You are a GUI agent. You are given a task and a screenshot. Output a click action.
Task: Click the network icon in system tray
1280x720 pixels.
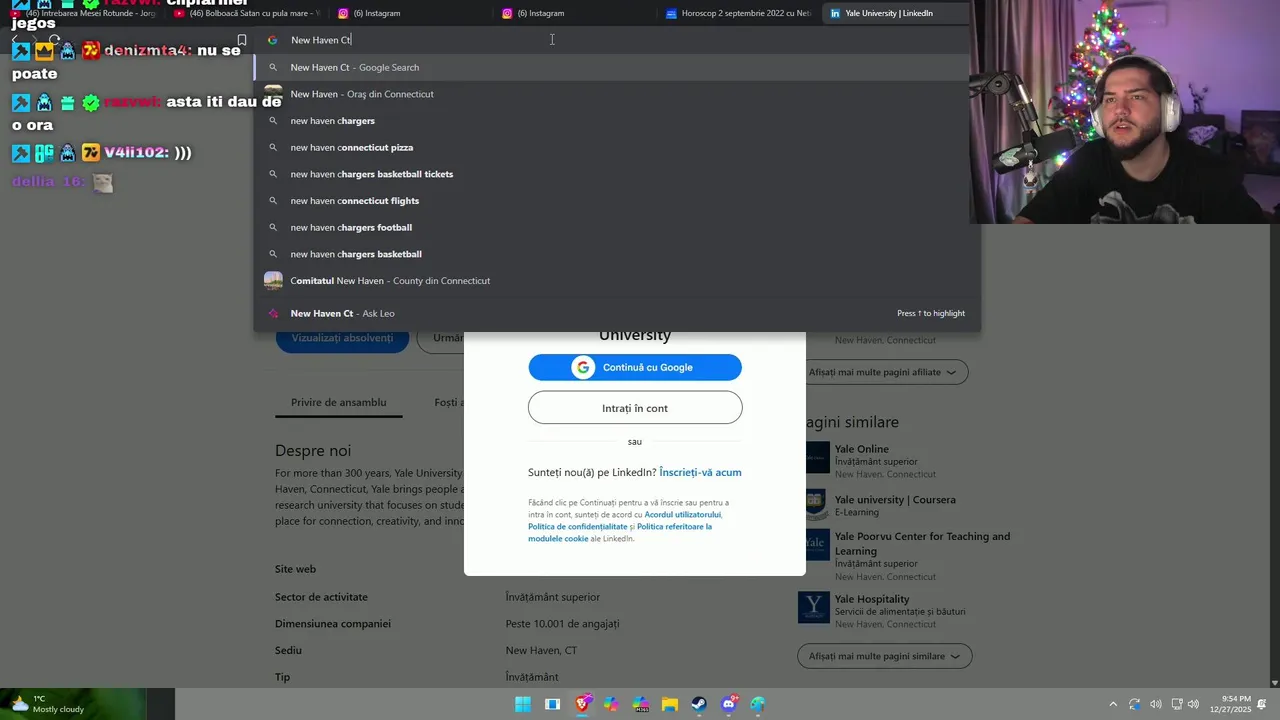pyautogui.click(x=1177, y=704)
